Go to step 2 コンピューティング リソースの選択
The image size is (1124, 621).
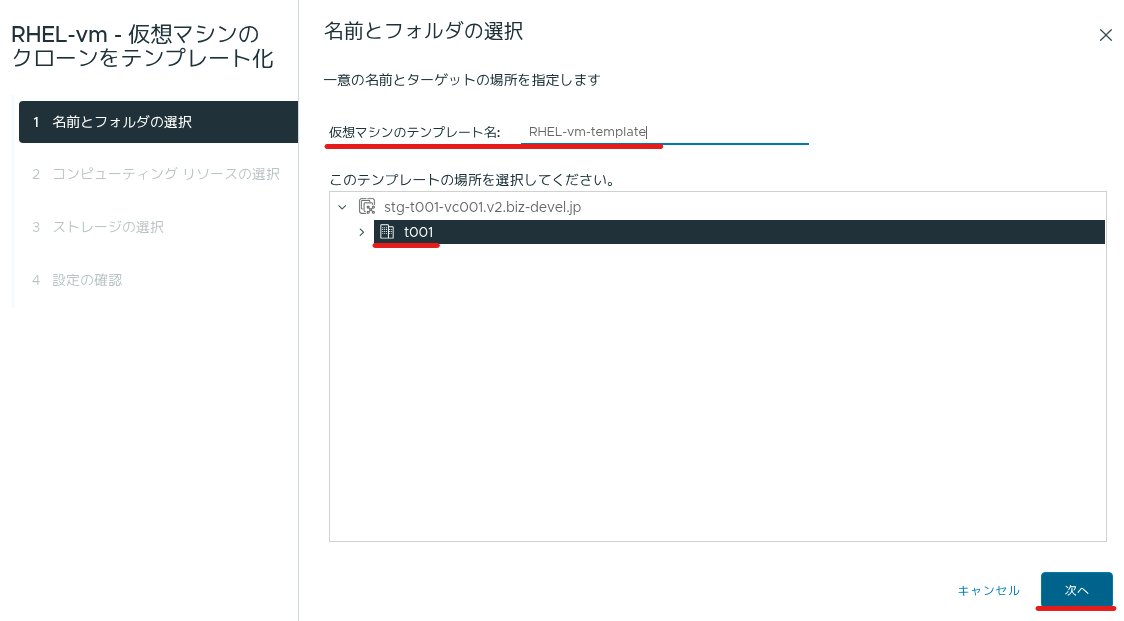(158, 174)
